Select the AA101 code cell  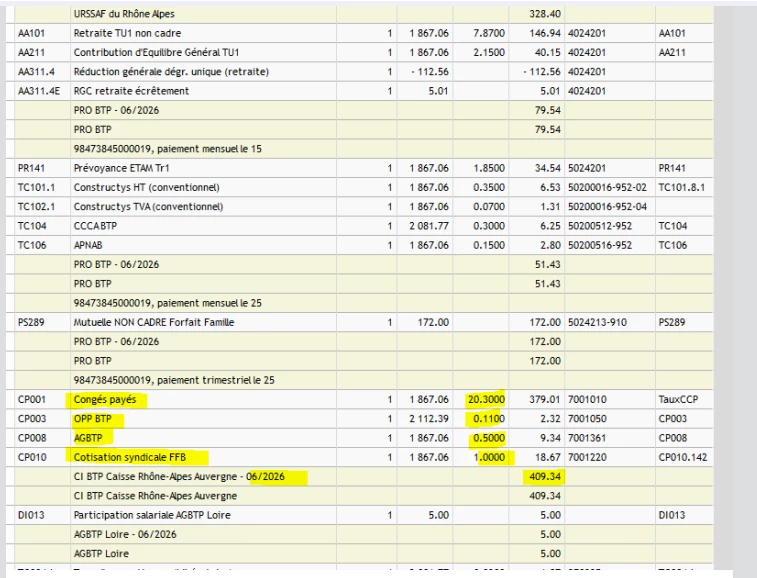31,33
